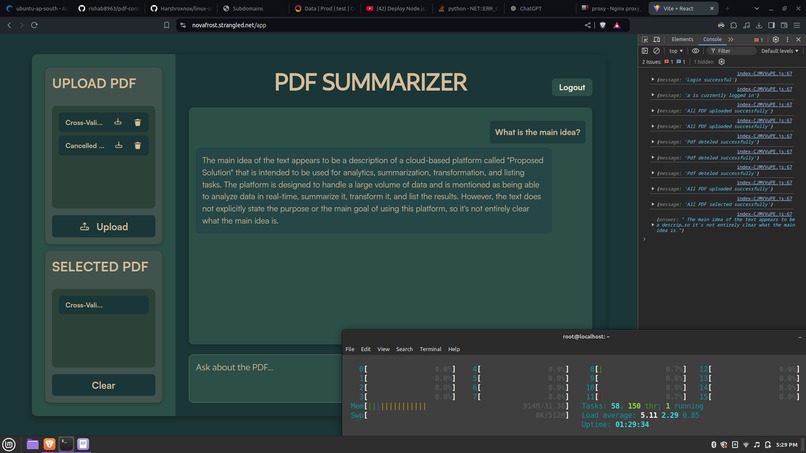Open the Brave wallet icon
The image size is (806, 453).
click(x=784, y=25)
